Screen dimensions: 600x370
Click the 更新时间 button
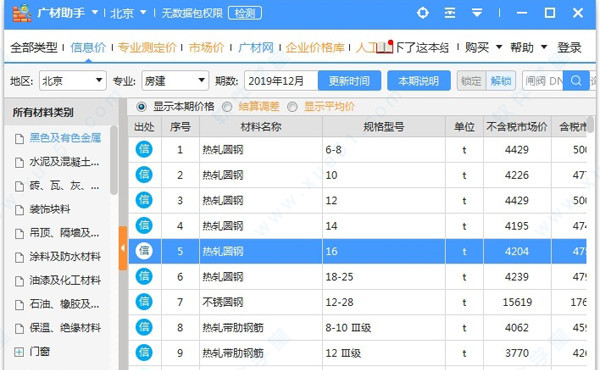[x=349, y=81]
